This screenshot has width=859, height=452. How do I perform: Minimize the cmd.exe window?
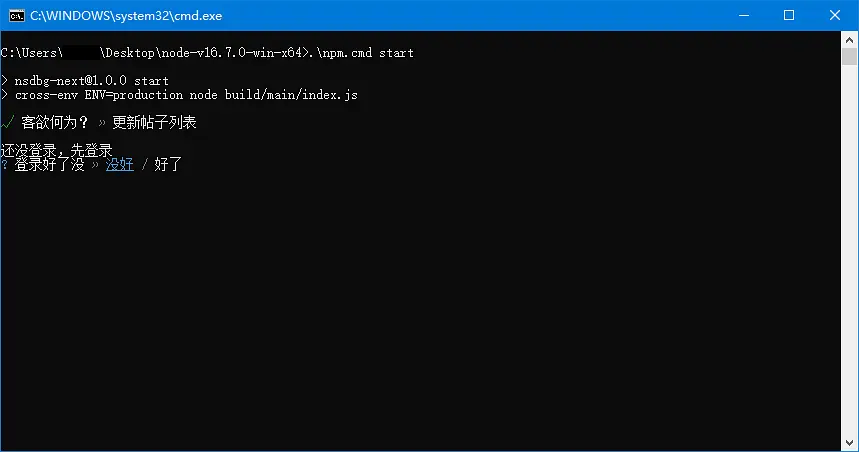(743, 15)
